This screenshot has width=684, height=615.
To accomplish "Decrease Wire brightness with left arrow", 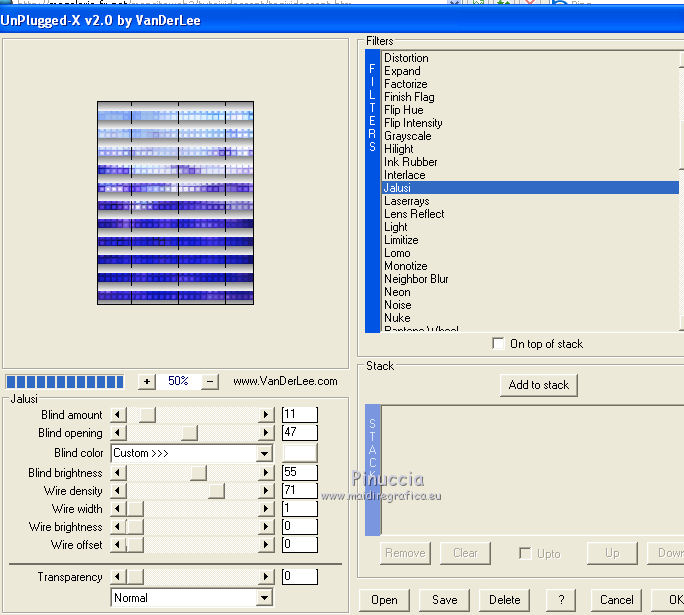I will tap(118, 526).
